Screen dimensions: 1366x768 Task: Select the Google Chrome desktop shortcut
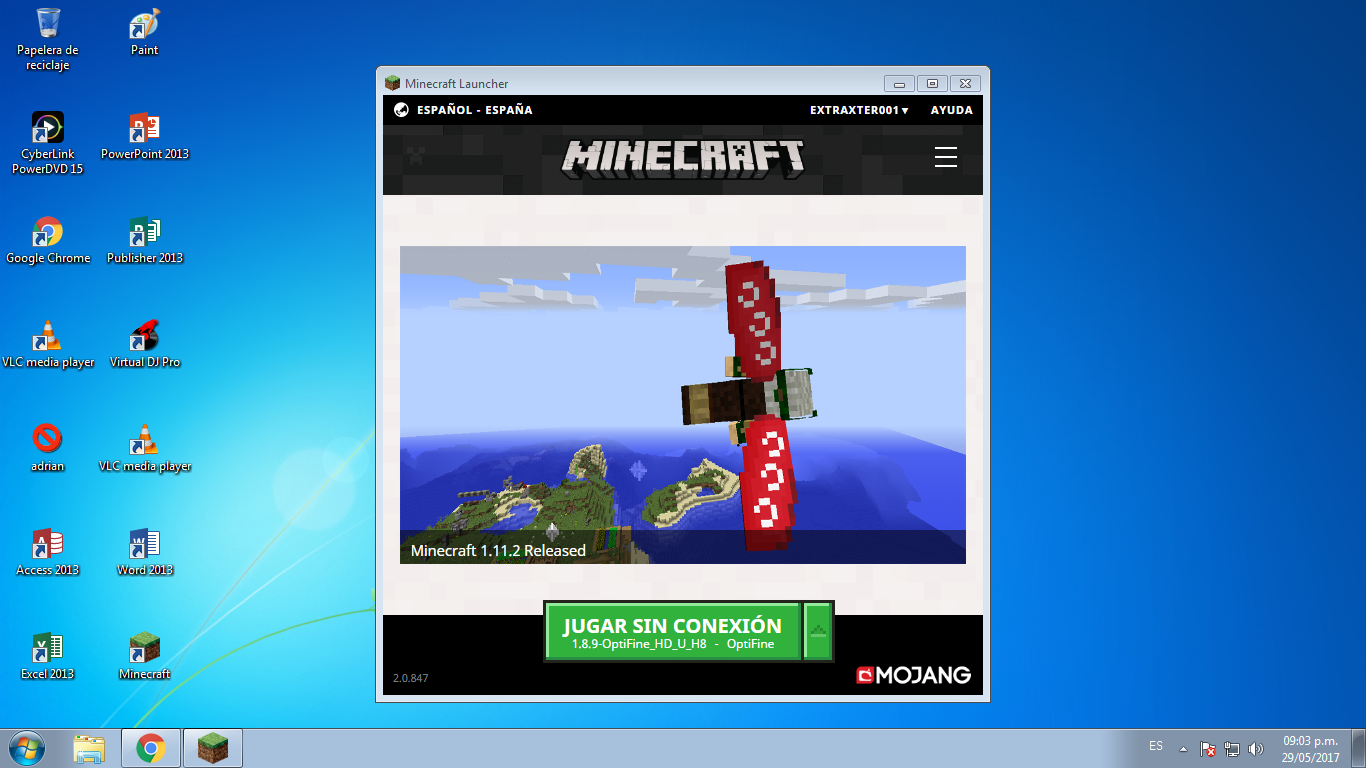pos(48,240)
